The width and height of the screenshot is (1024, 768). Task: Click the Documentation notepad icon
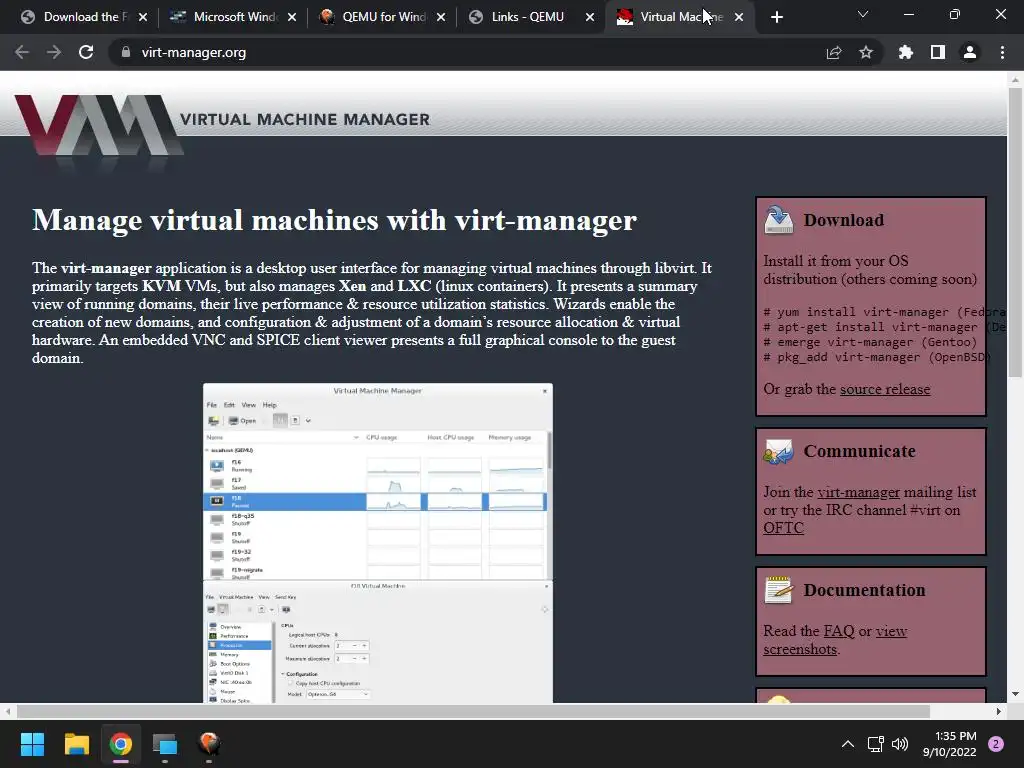point(778,590)
